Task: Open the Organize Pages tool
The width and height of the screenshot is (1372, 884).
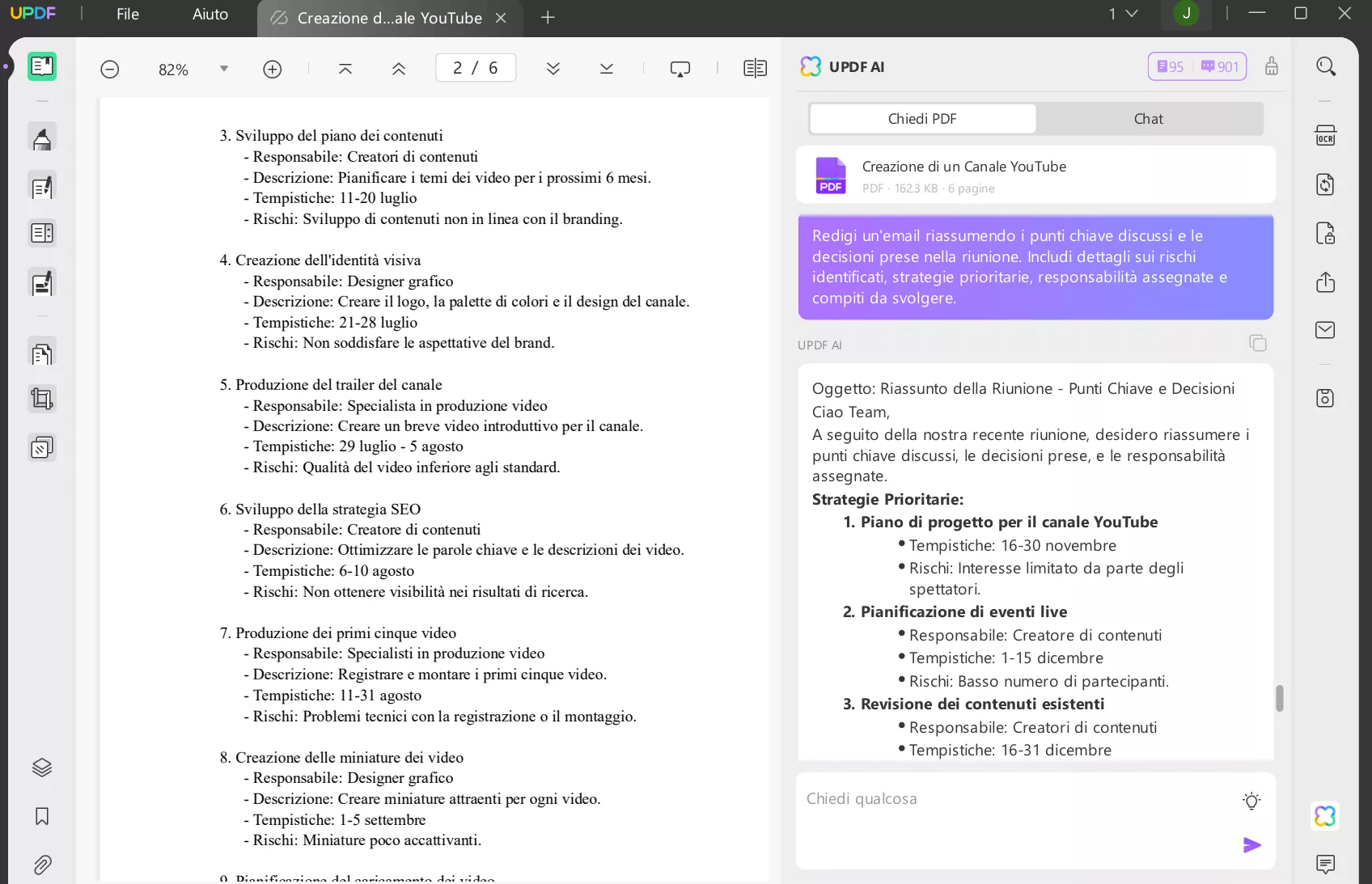Action: click(x=42, y=353)
